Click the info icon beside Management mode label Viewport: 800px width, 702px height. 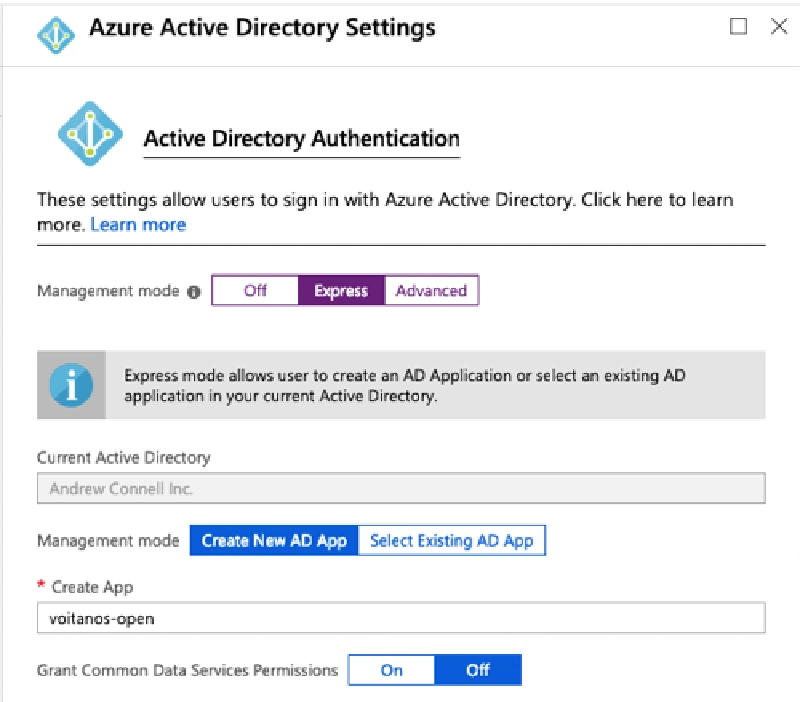click(195, 290)
